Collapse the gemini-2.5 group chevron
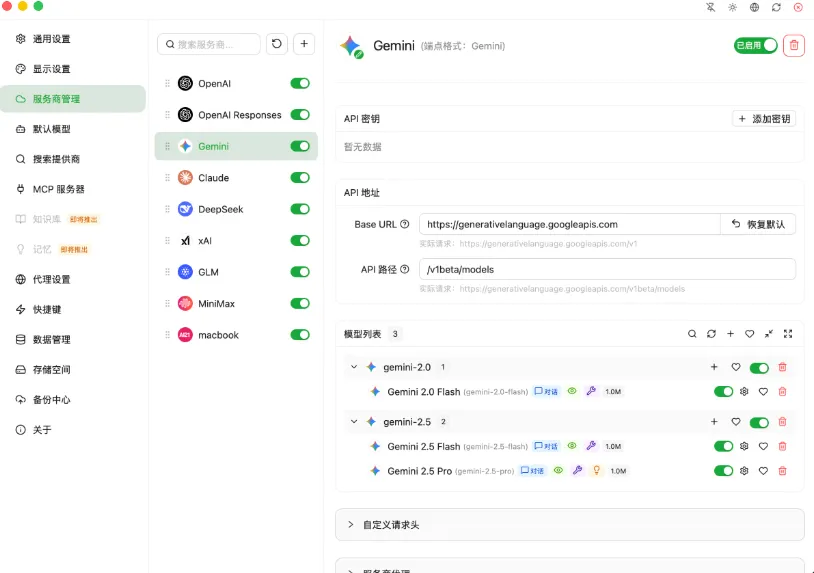 (354, 421)
